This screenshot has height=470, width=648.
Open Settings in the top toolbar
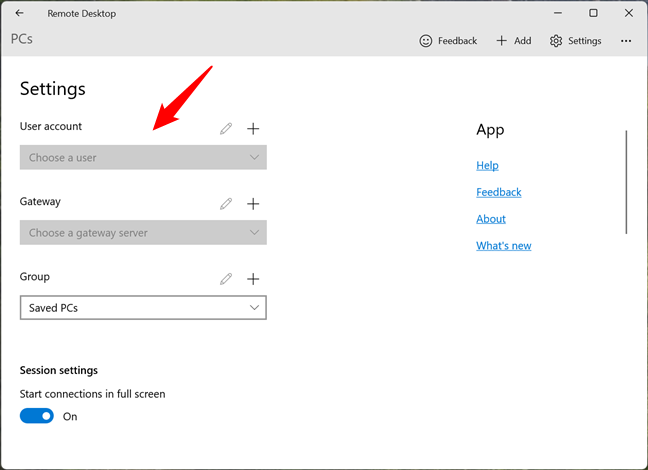point(575,41)
